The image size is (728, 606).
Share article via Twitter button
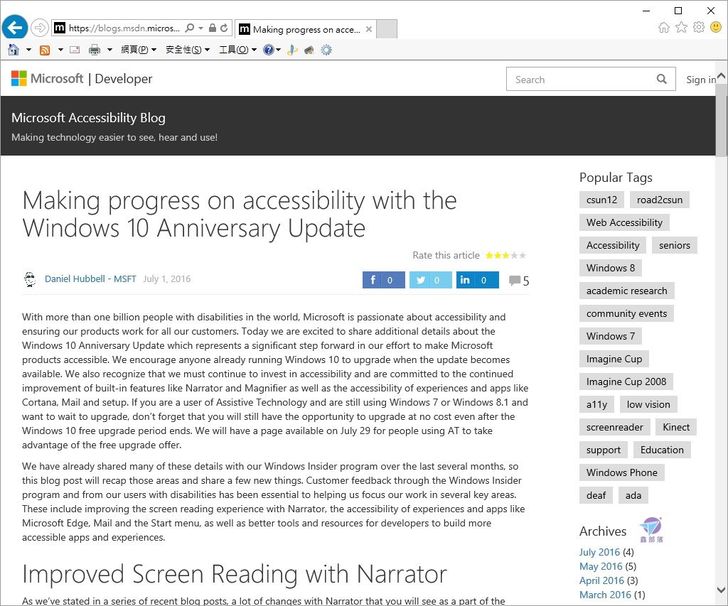tap(430, 280)
